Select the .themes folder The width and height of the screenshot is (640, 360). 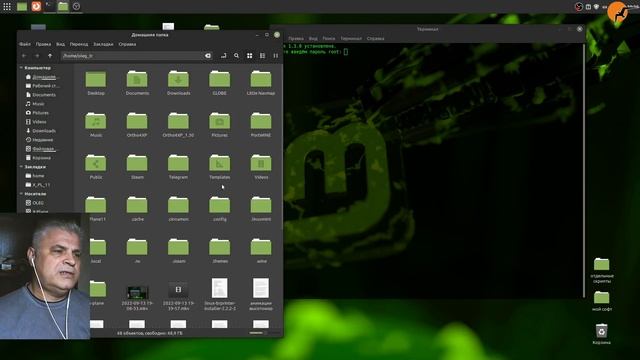pos(220,247)
